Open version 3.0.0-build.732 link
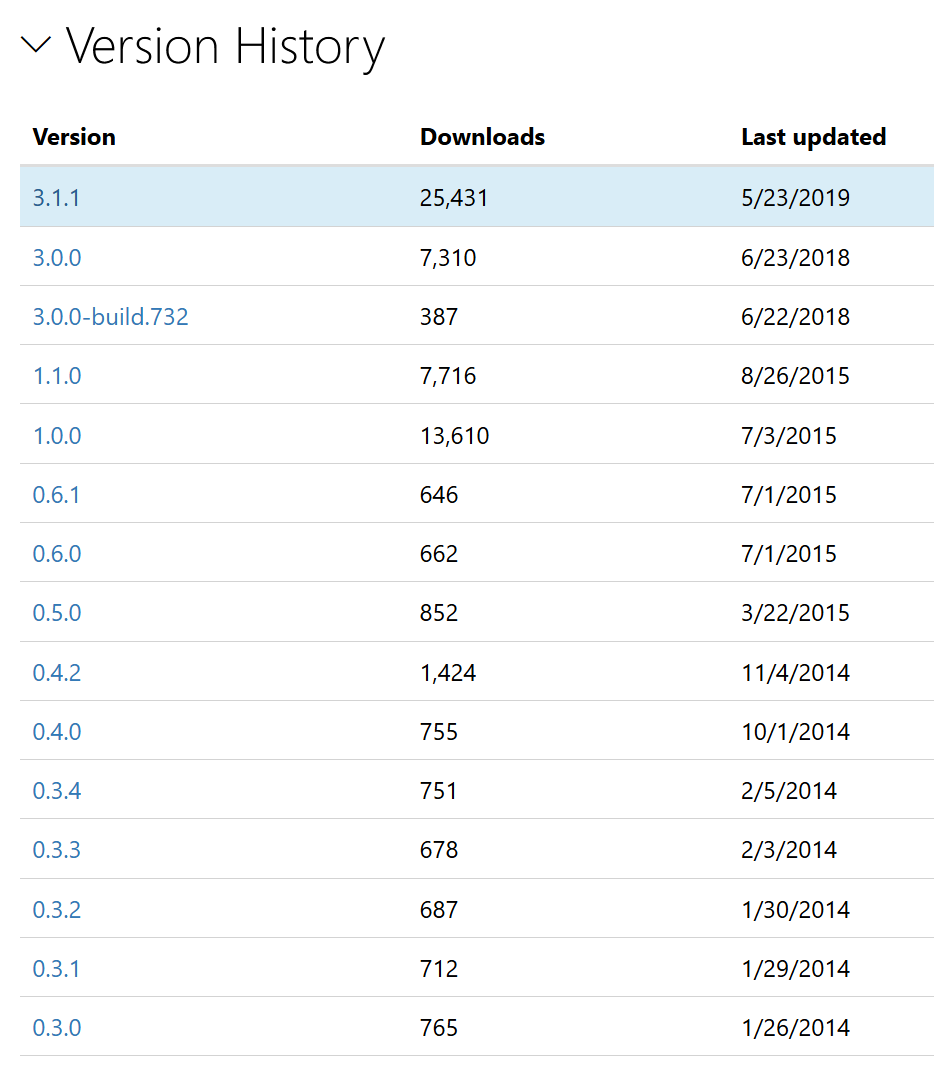This screenshot has height=1087, width=934. (x=110, y=317)
